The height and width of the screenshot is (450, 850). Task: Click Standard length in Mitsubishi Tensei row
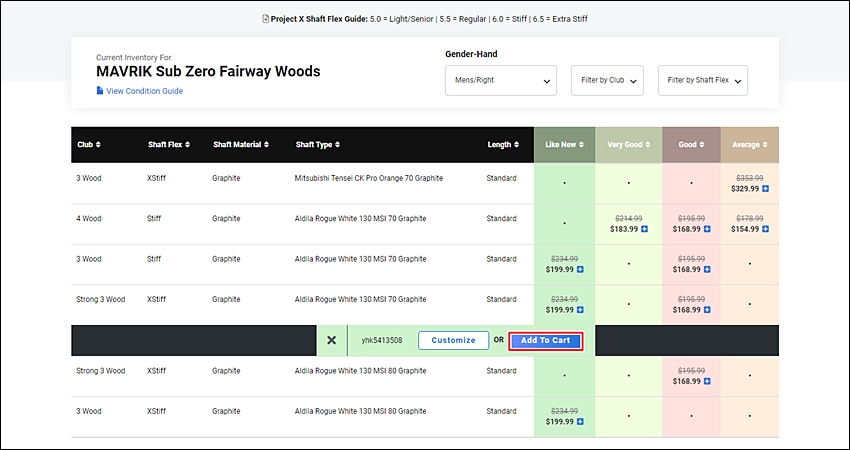[501, 178]
